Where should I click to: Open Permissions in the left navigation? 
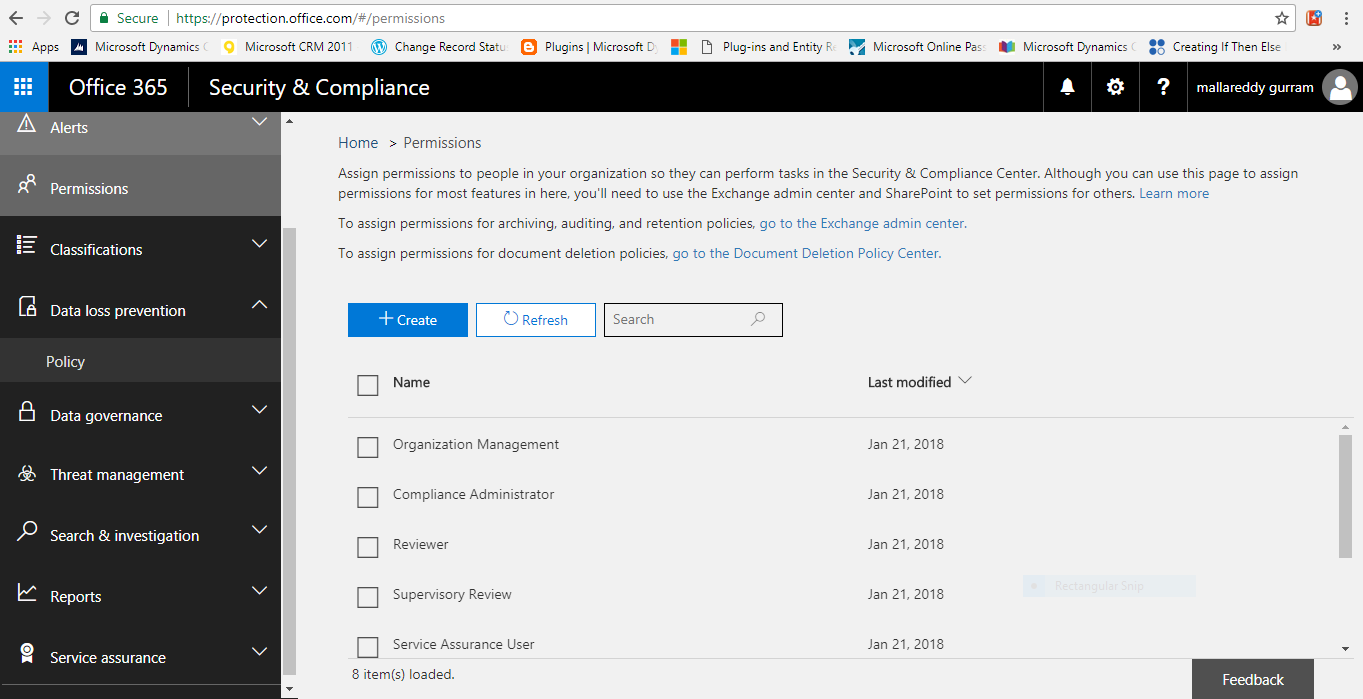point(89,188)
